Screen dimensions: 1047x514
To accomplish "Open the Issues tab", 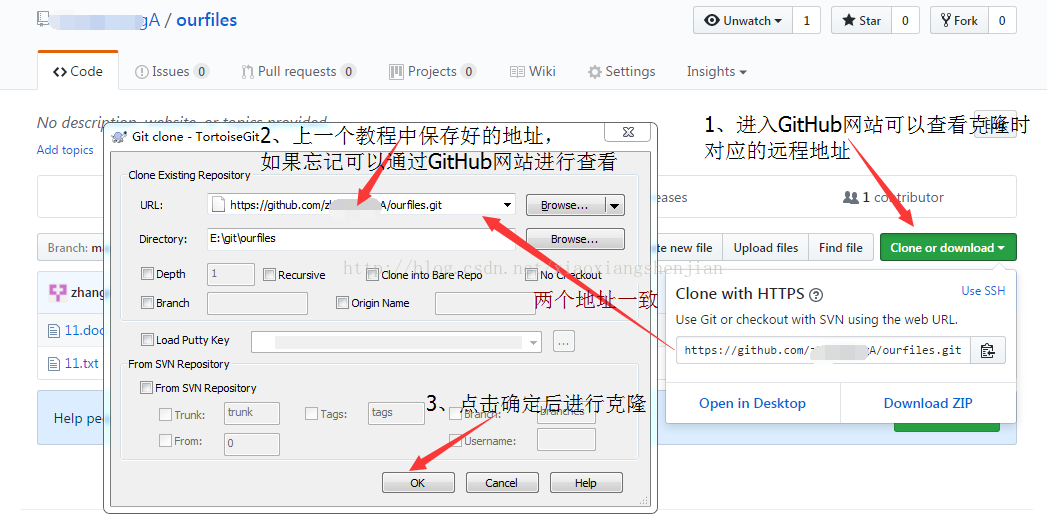I will [172, 71].
